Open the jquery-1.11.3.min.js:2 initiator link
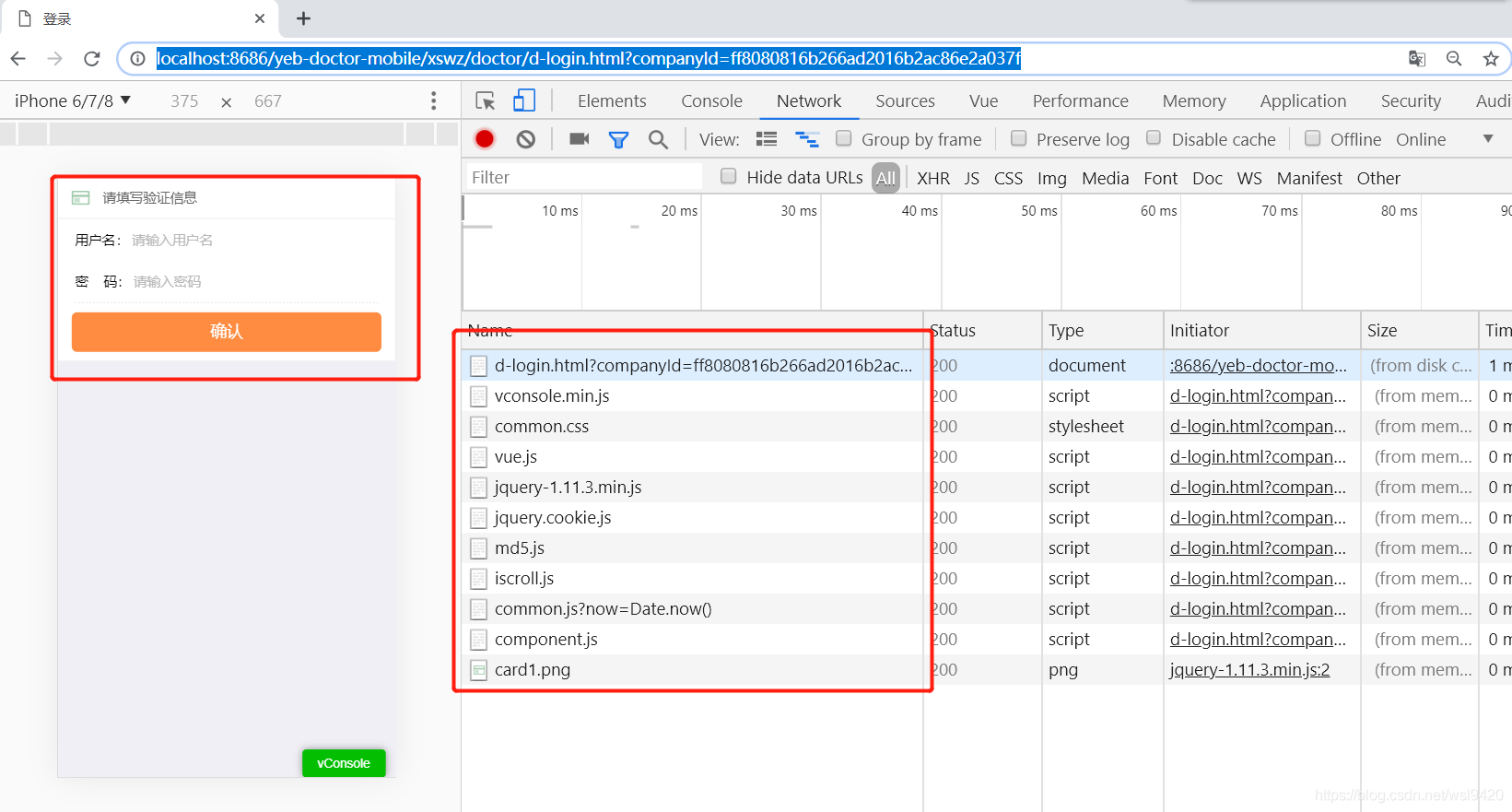1512x812 pixels. 1249,670
